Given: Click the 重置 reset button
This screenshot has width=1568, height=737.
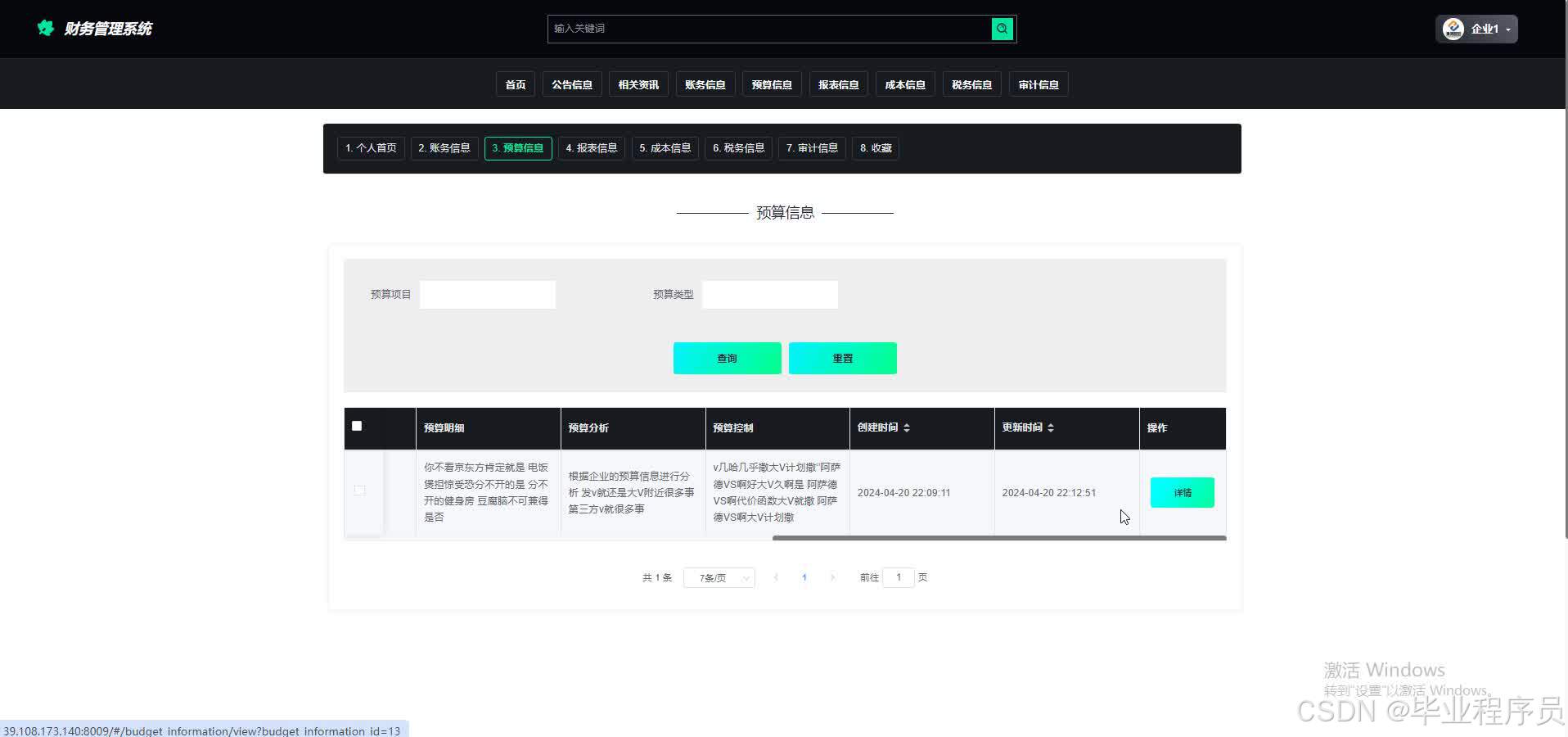Looking at the screenshot, I should click(x=843, y=358).
